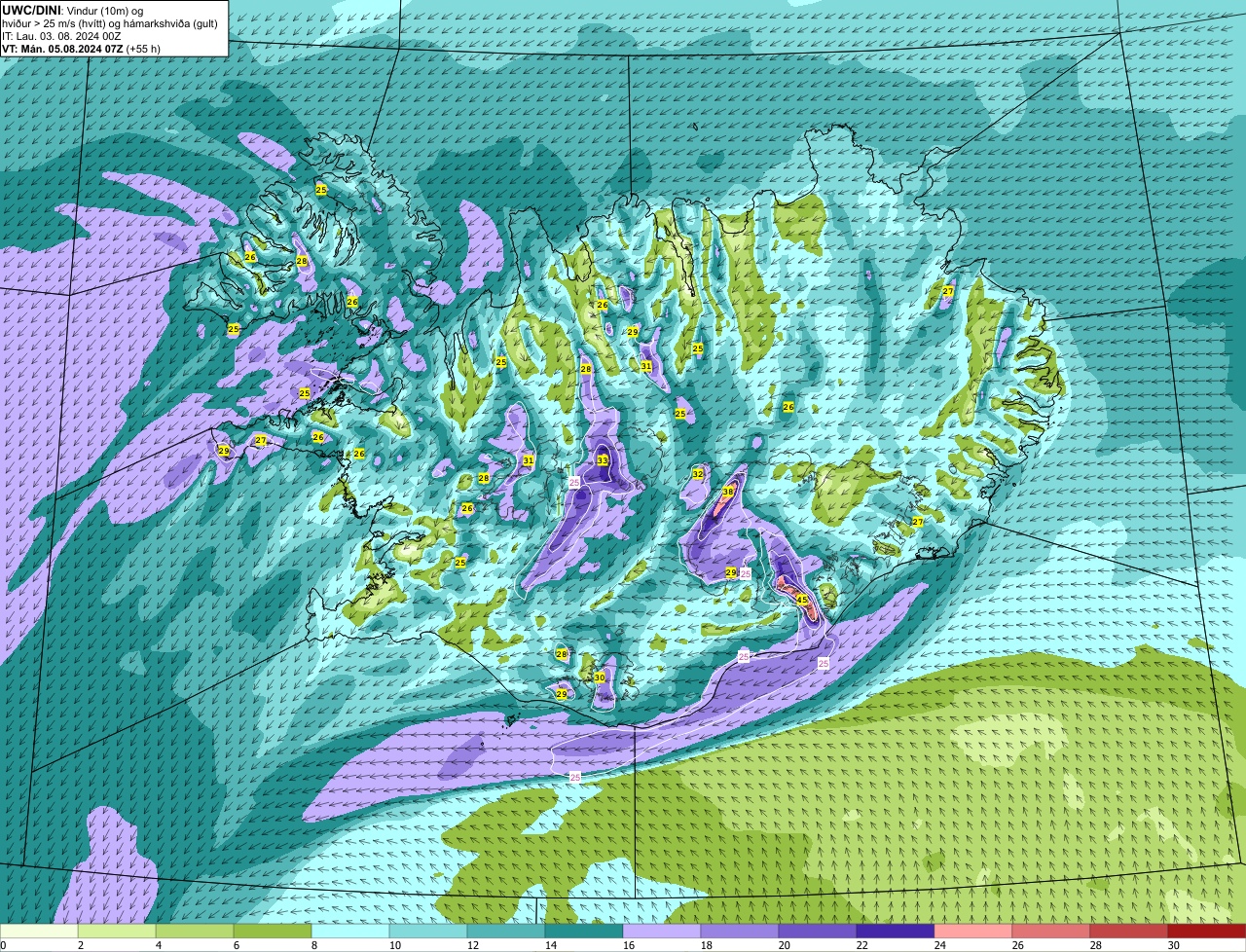
Task: Select the legend tick value "28"
Action: point(1095,945)
